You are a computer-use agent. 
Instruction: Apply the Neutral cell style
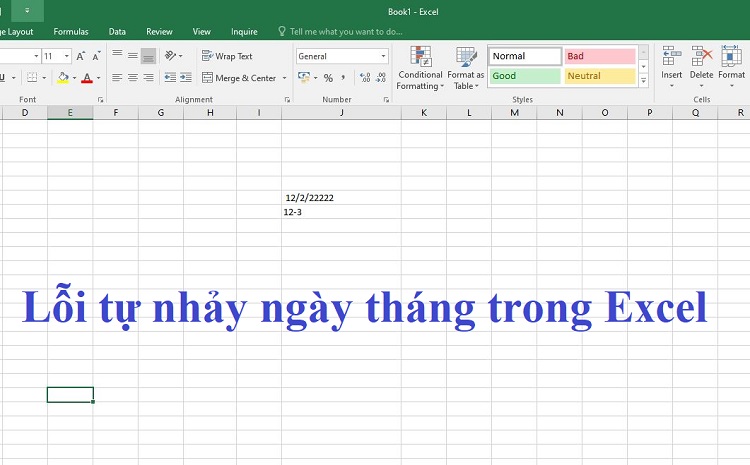(600, 76)
